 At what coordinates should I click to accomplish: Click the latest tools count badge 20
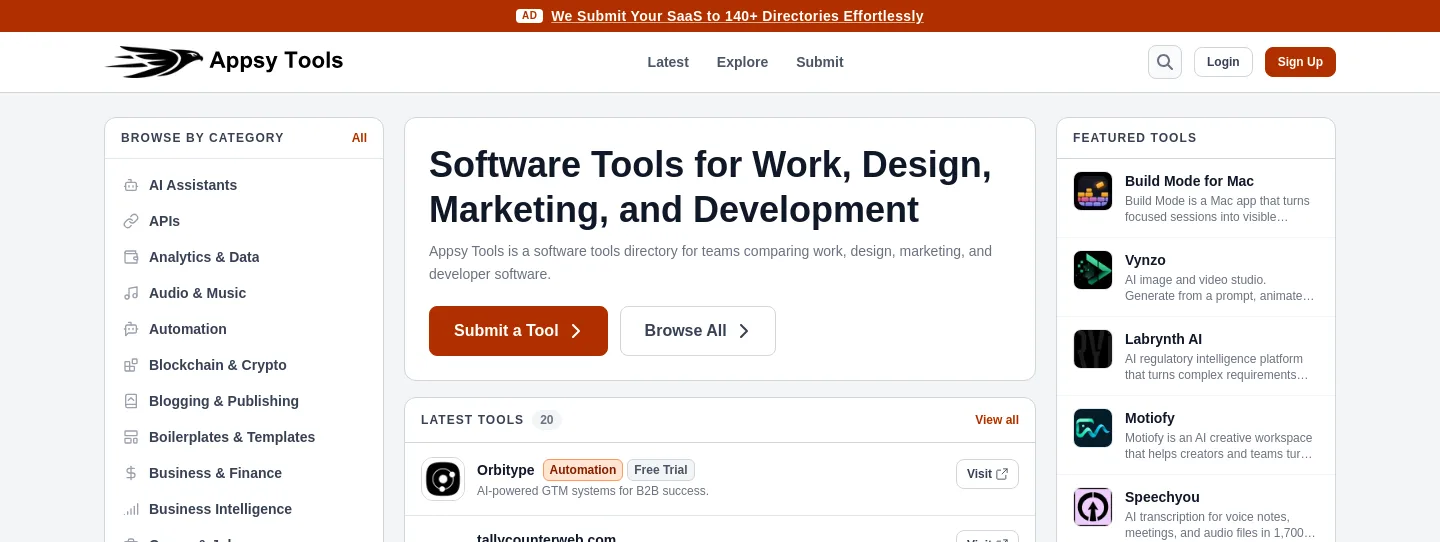coord(547,420)
